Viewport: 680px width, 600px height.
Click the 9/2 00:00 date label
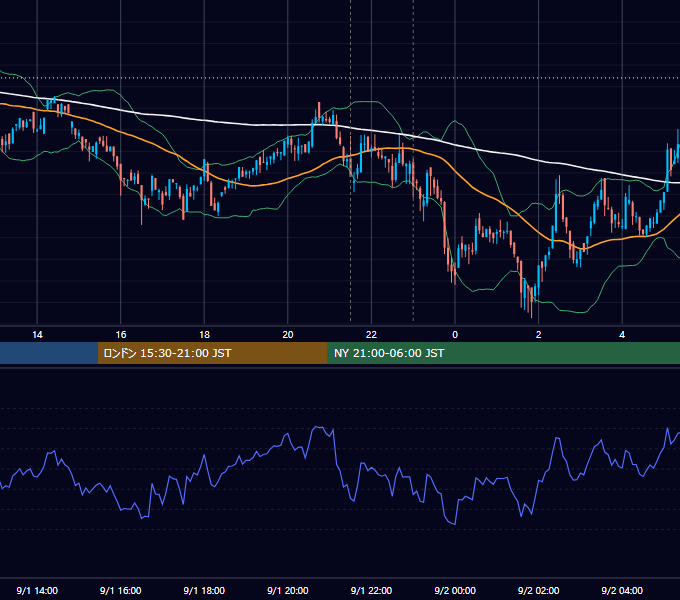point(455,590)
